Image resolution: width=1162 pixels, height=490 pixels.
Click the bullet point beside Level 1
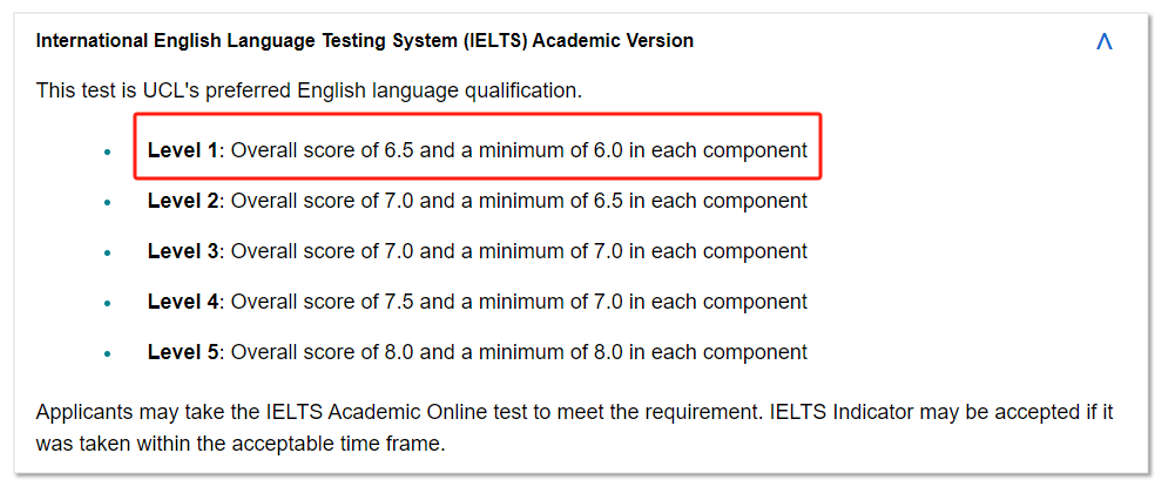pyautogui.click(x=107, y=152)
